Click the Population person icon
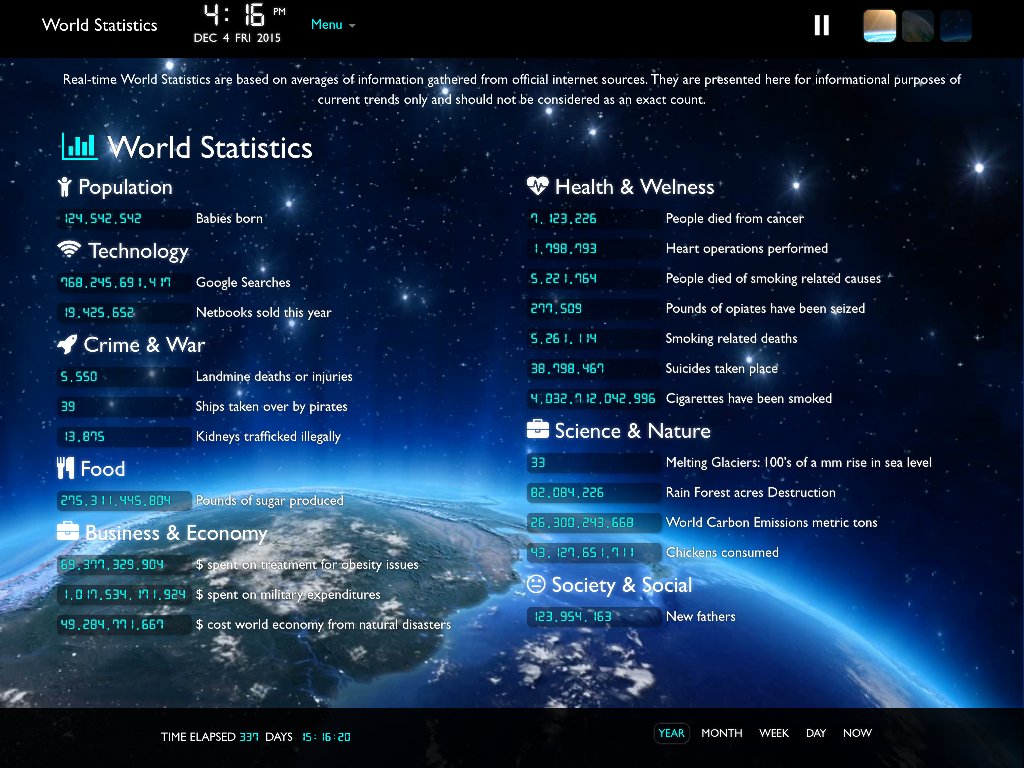The width and height of the screenshot is (1024, 768). (x=64, y=187)
